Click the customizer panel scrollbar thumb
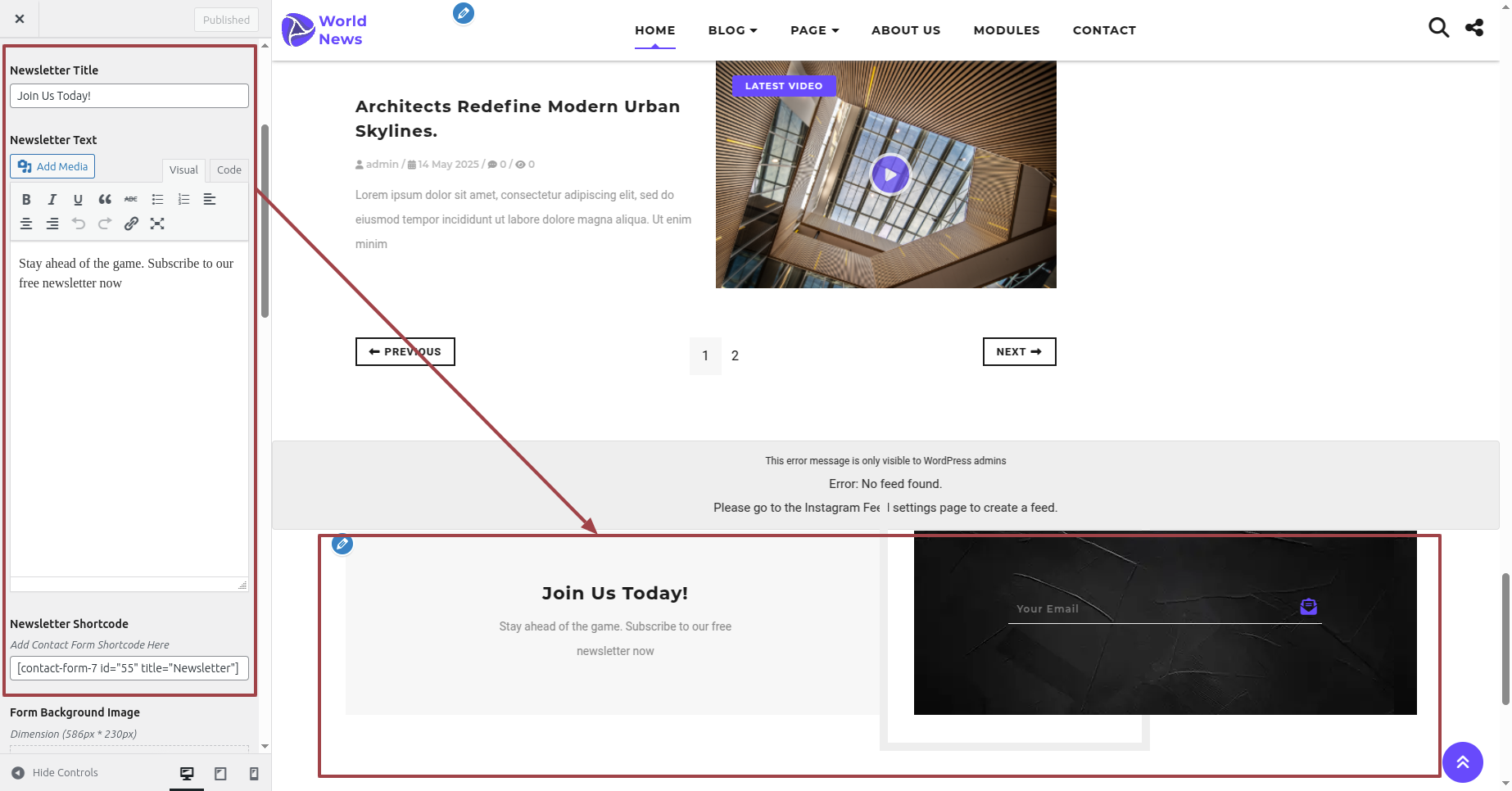Image resolution: width=1512 pixels, height=791 pixels. pyautogui.click(x=265, y=221)
